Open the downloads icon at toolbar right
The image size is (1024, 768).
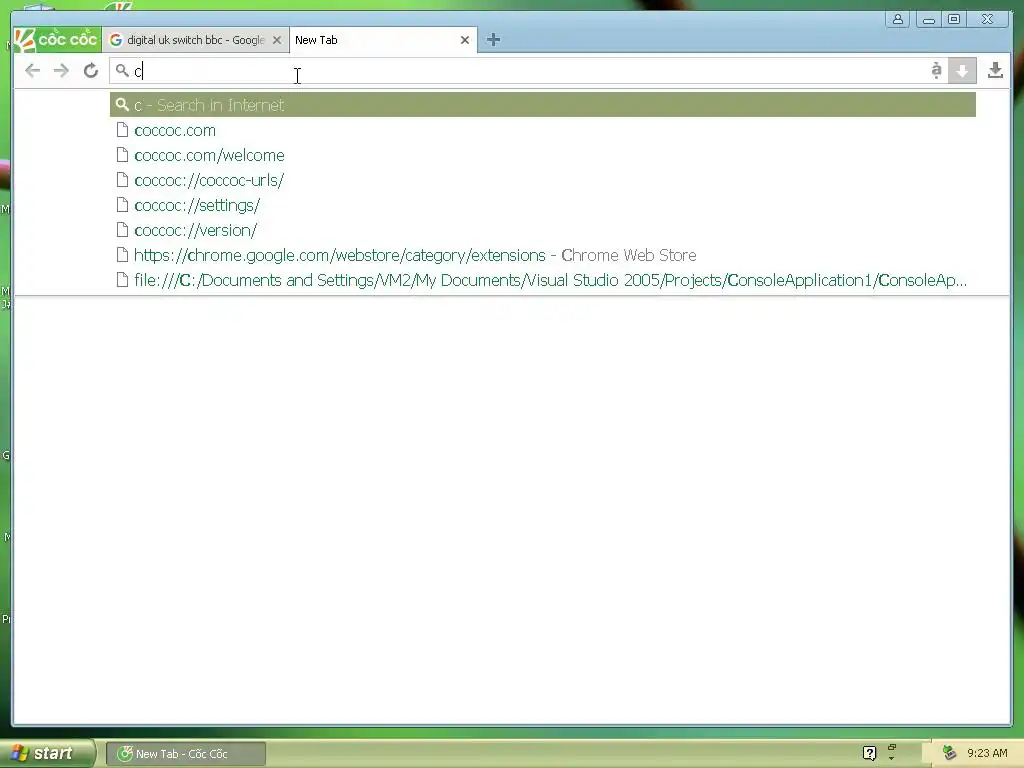tap(995, 71)
